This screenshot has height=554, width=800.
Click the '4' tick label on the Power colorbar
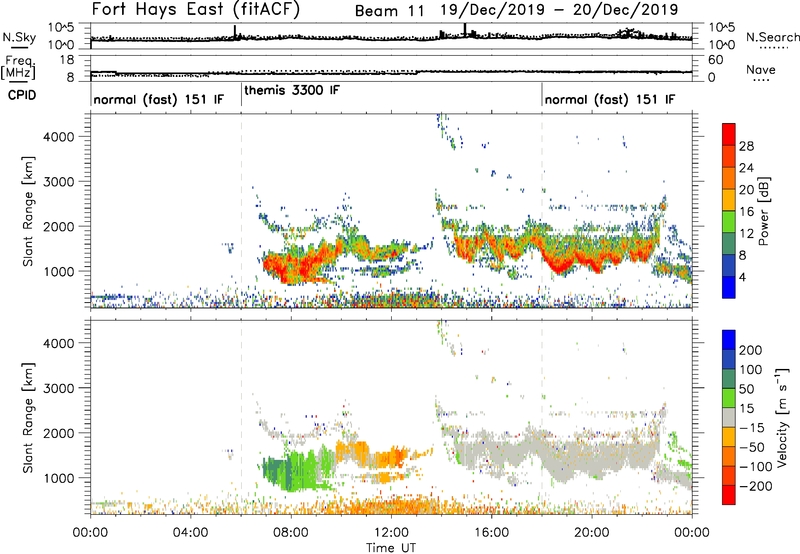(x=742, y=277)
